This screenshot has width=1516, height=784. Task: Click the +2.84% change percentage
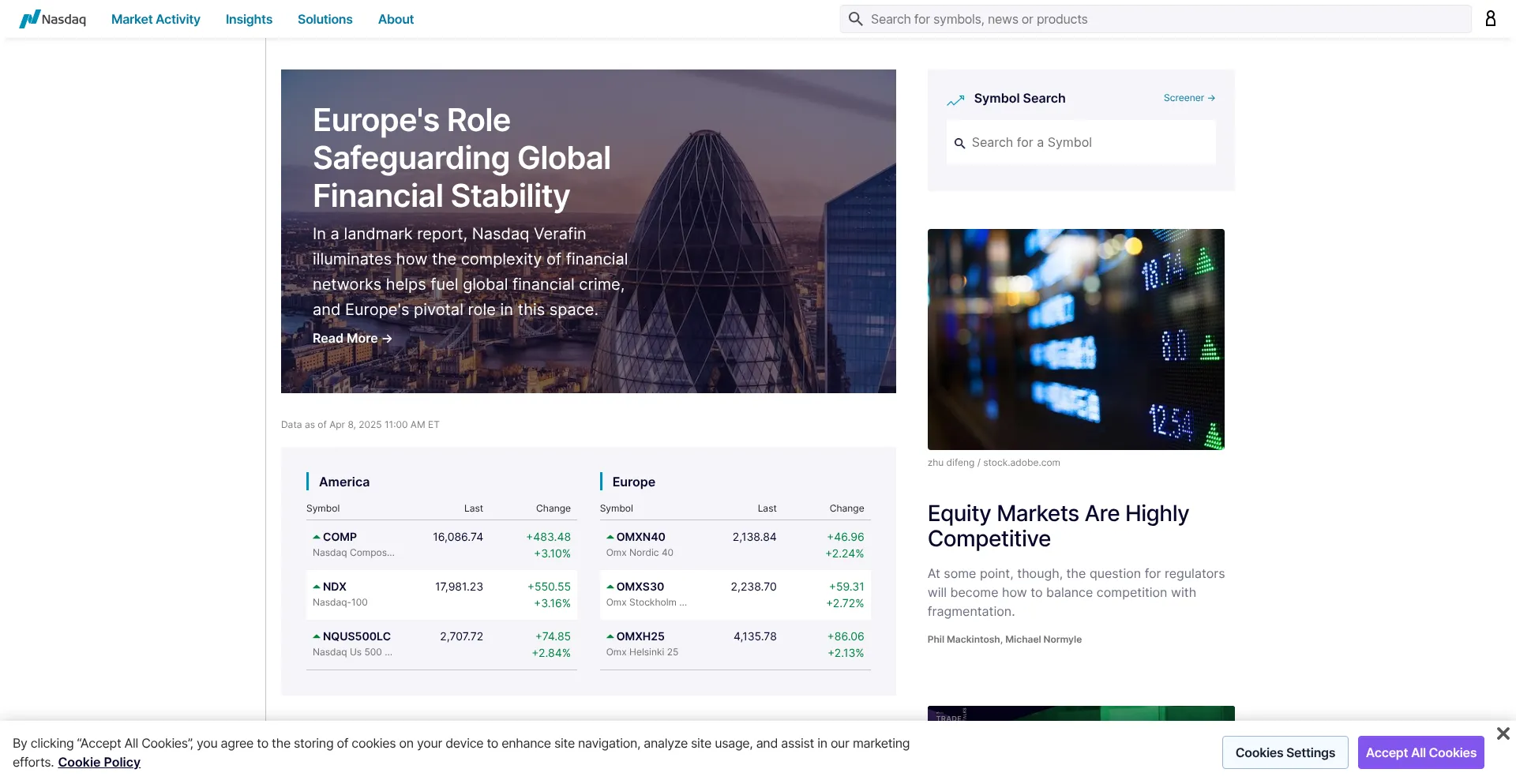coord(551,653)
